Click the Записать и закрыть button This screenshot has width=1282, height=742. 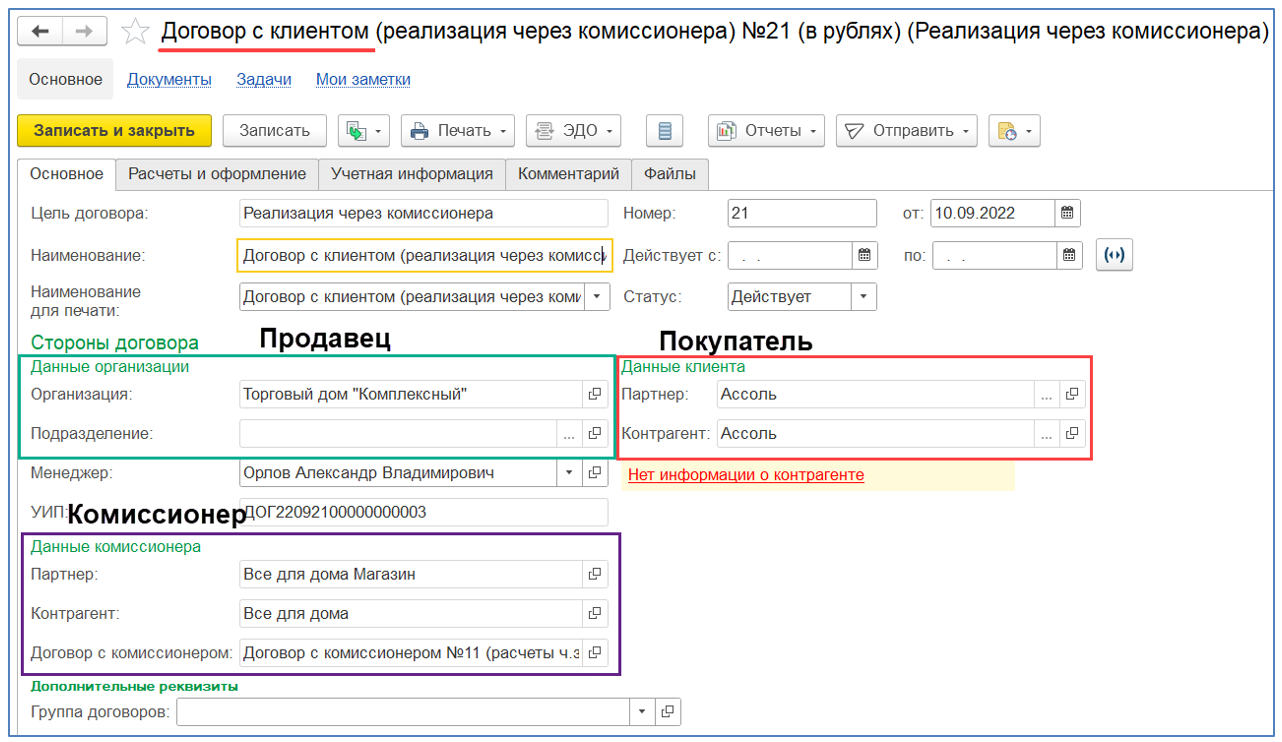coord(114,131)
